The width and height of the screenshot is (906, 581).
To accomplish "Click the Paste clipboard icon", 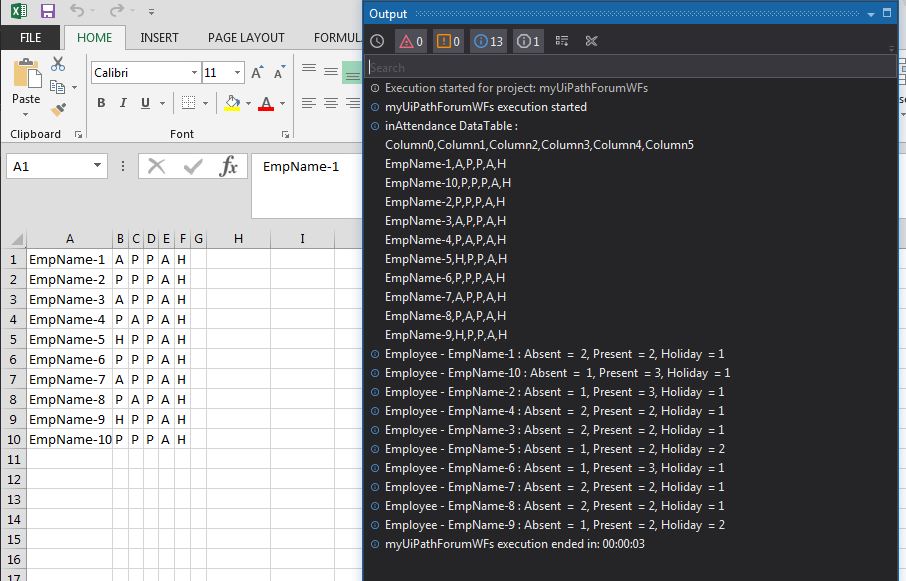I will click(x=27, y=73).
